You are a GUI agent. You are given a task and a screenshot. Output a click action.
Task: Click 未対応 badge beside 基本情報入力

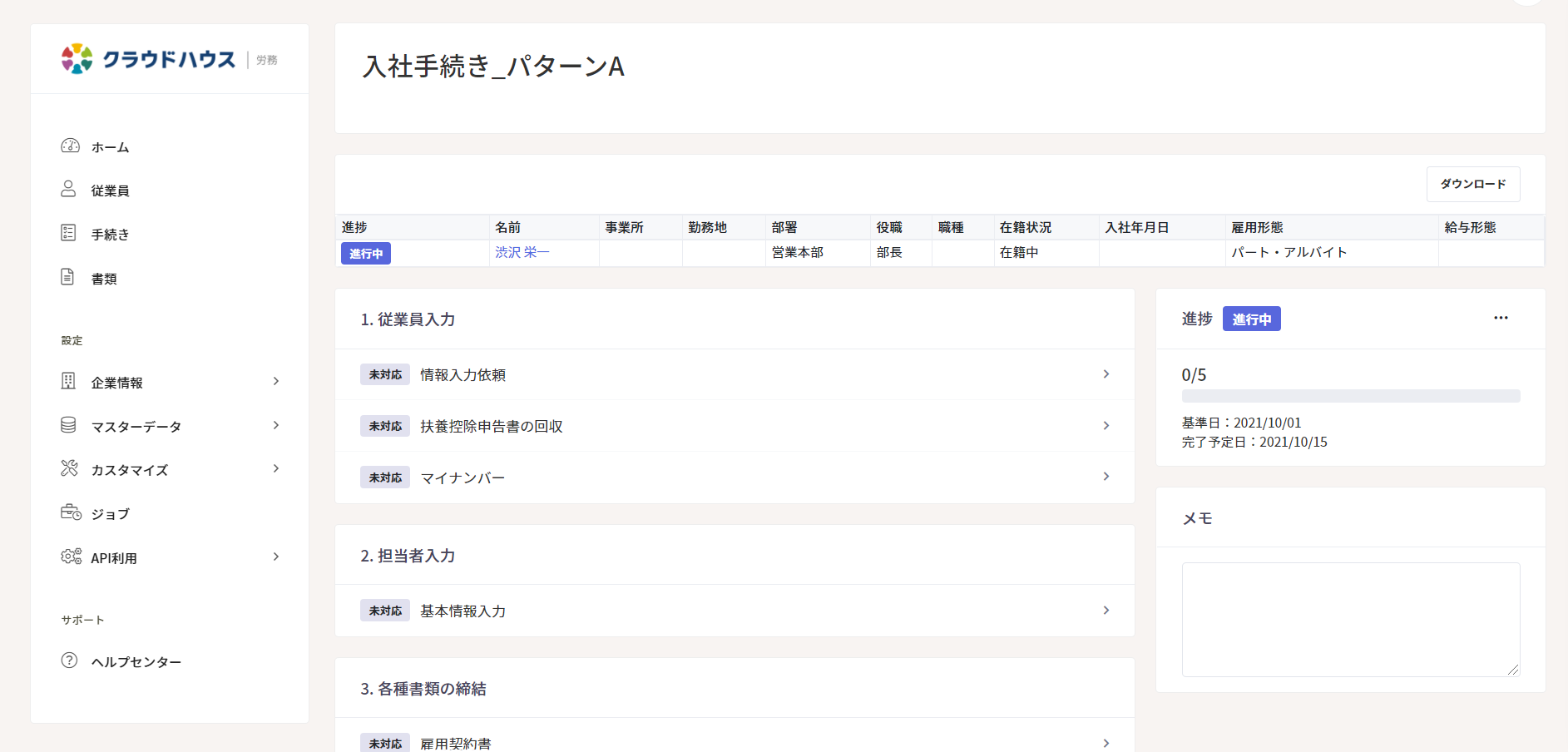coord(385,611)
